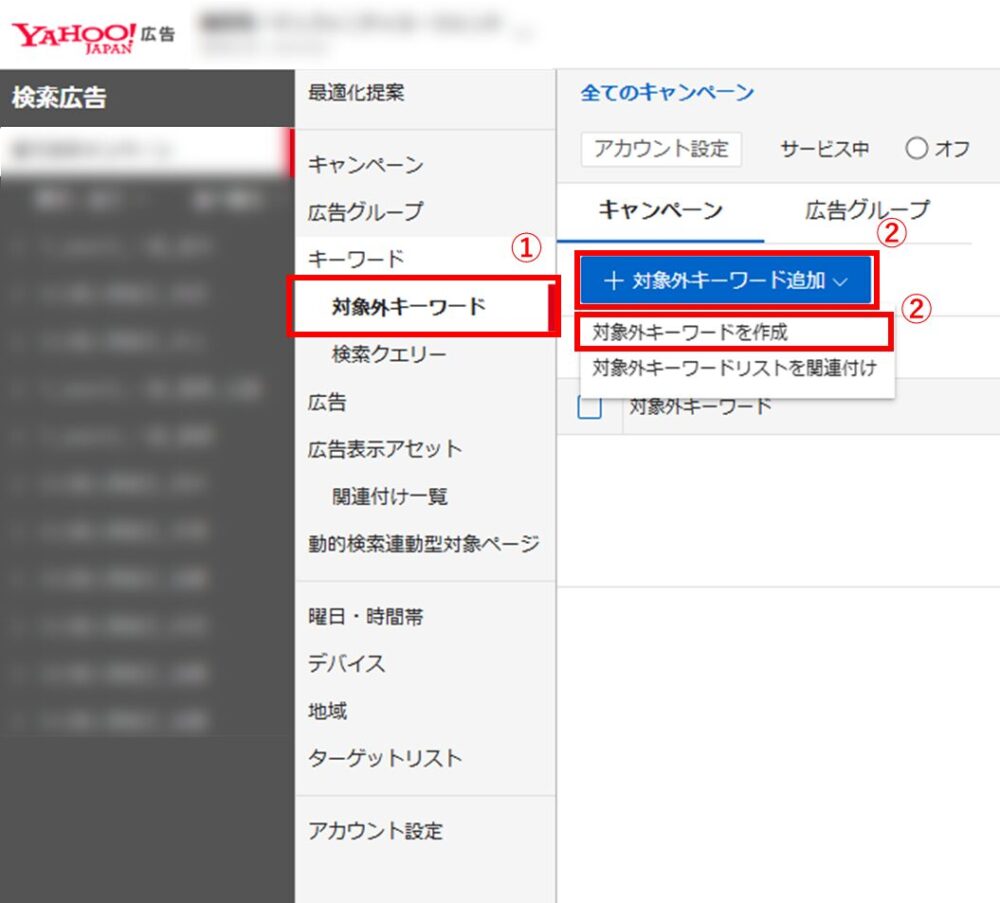
Task: Open 動的検索連動型対象ページ in the side menu
Action: [423, 545]
